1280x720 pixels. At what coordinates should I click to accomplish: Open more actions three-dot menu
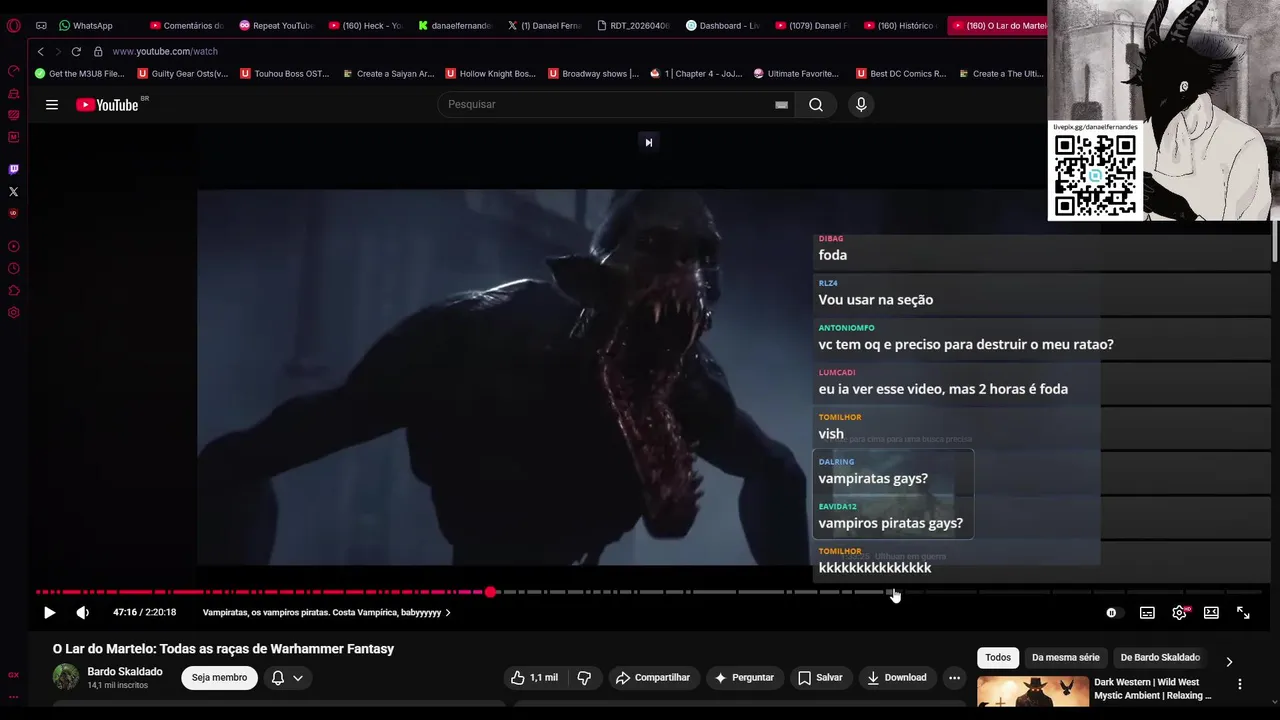coord(954,678)
